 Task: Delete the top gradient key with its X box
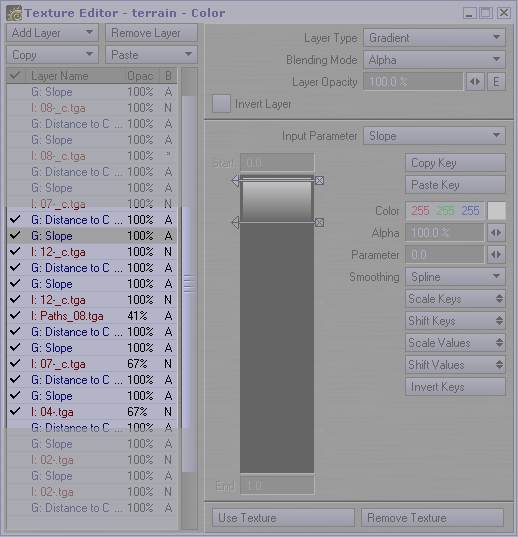[x=319, y=180]
